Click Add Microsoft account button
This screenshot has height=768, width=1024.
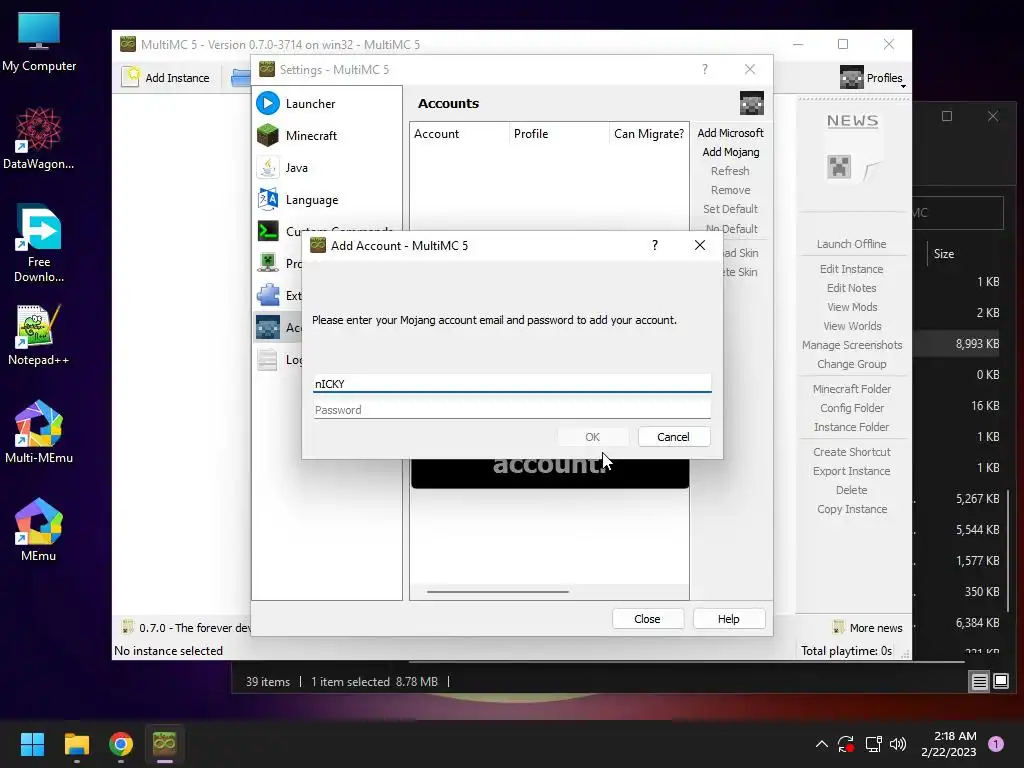pos(730,133)
